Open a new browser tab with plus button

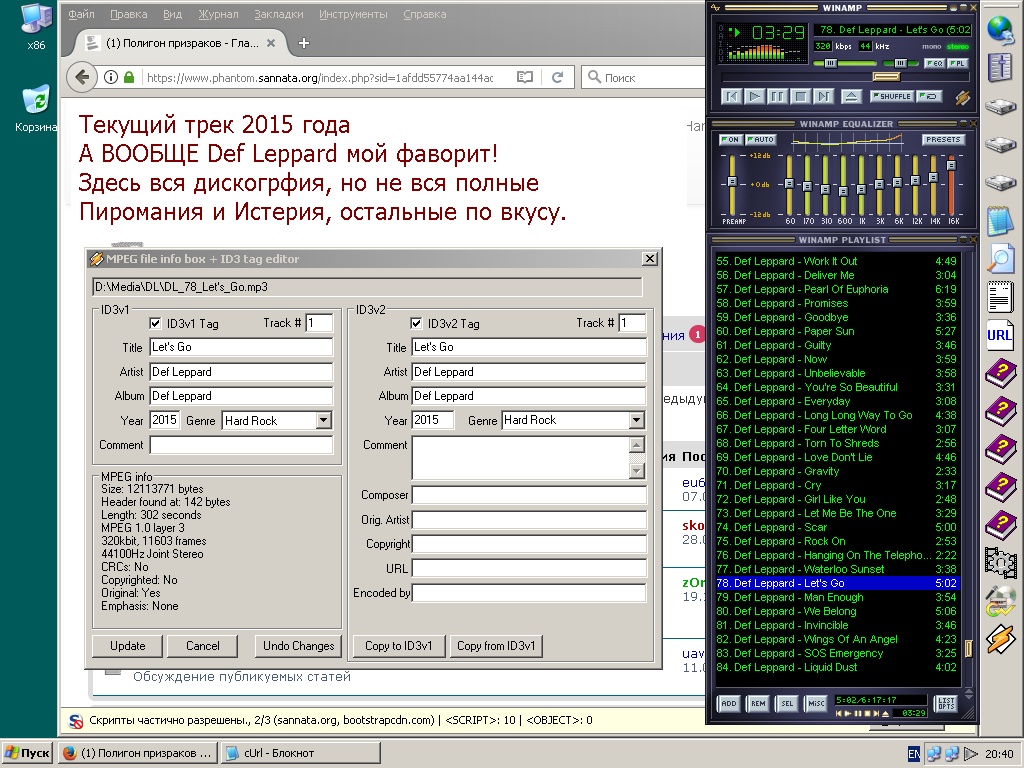(304, 43)
